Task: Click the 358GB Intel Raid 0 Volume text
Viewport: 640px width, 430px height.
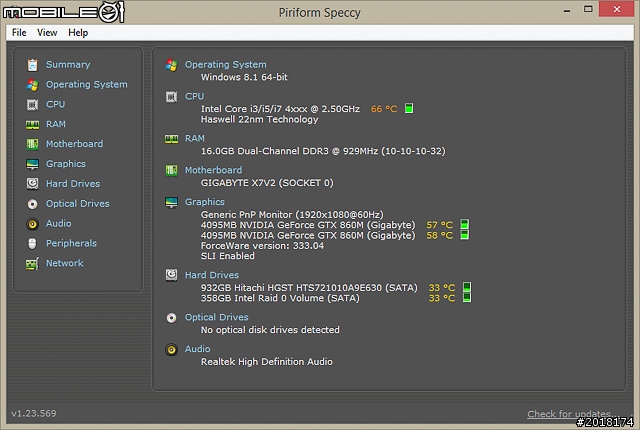Action: [x=280, y=298]
